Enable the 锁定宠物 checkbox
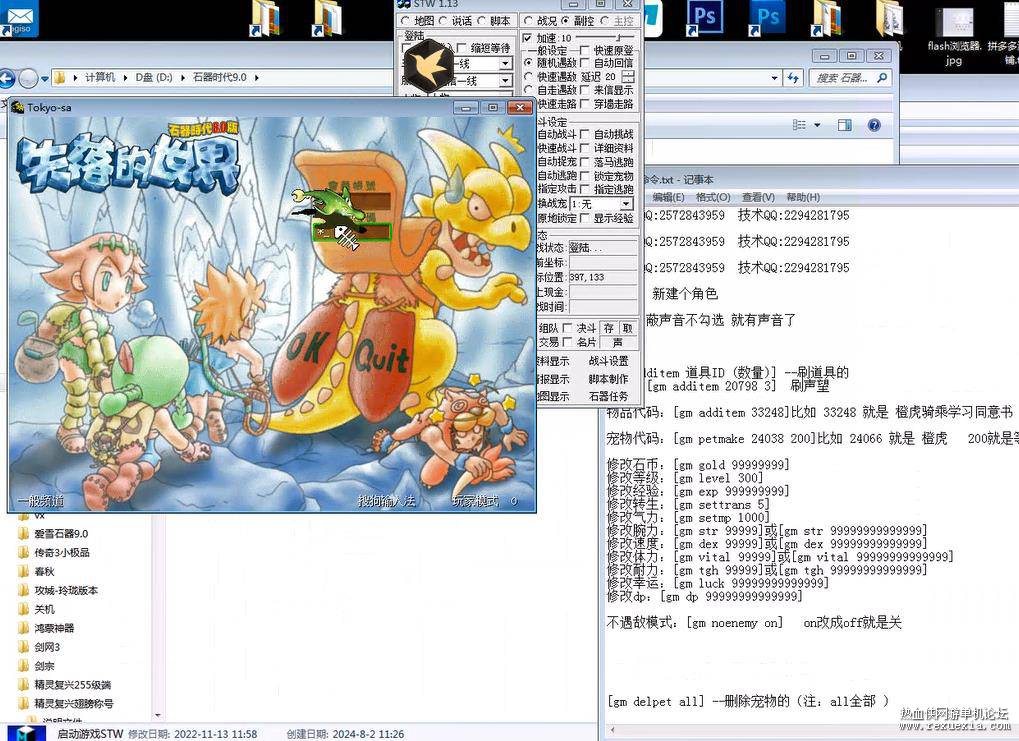 point(584,176)
